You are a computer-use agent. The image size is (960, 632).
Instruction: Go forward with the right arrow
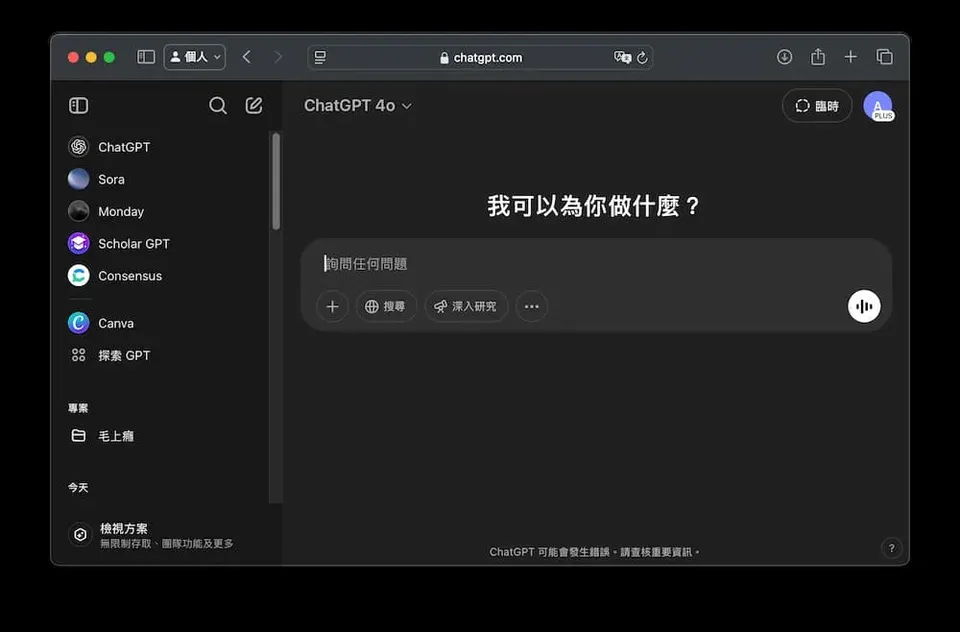278,57
